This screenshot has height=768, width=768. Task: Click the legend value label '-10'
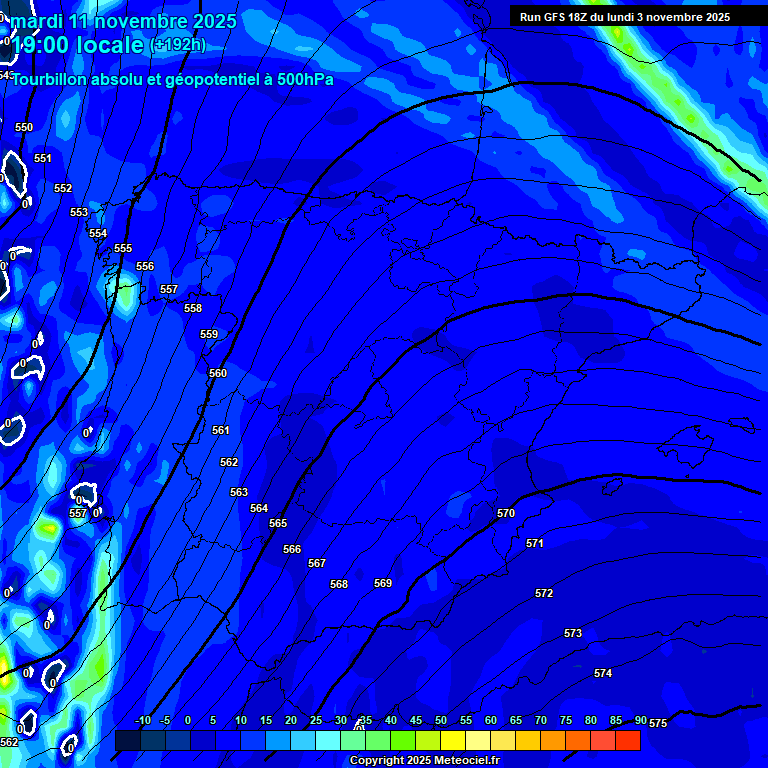click(142, 721)
